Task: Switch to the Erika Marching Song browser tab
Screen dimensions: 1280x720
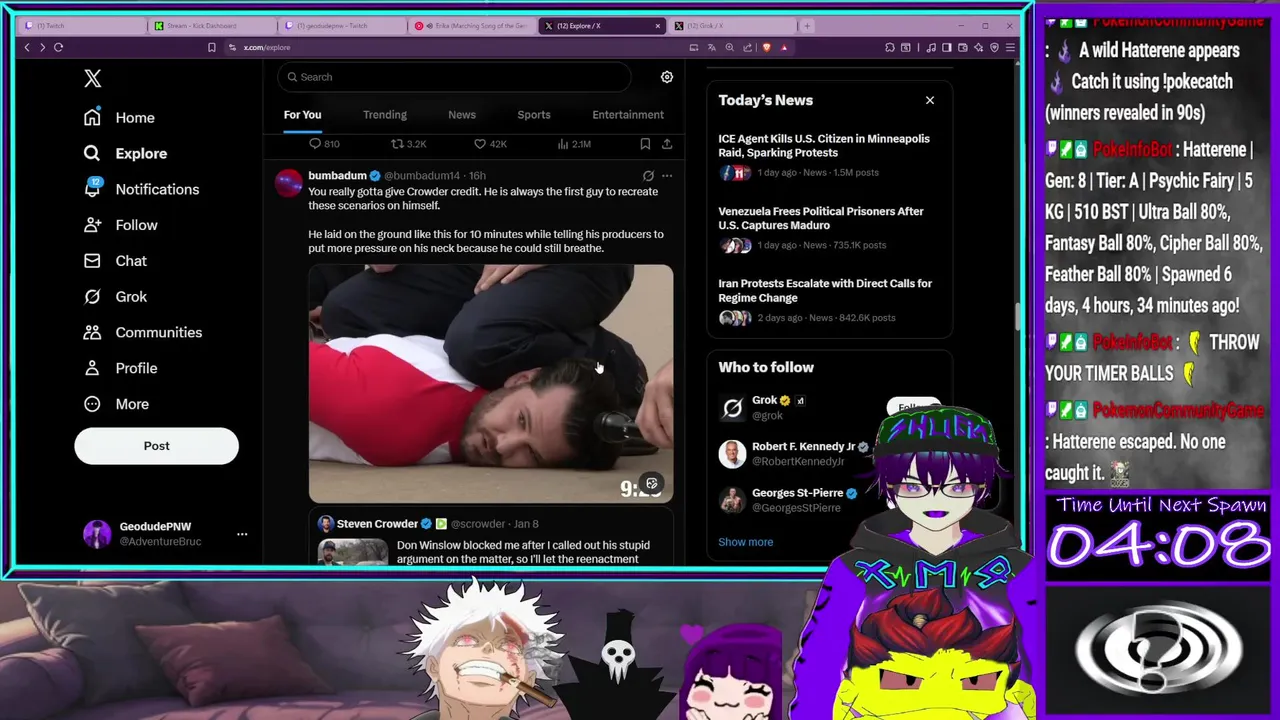Action: pos(470,25)
